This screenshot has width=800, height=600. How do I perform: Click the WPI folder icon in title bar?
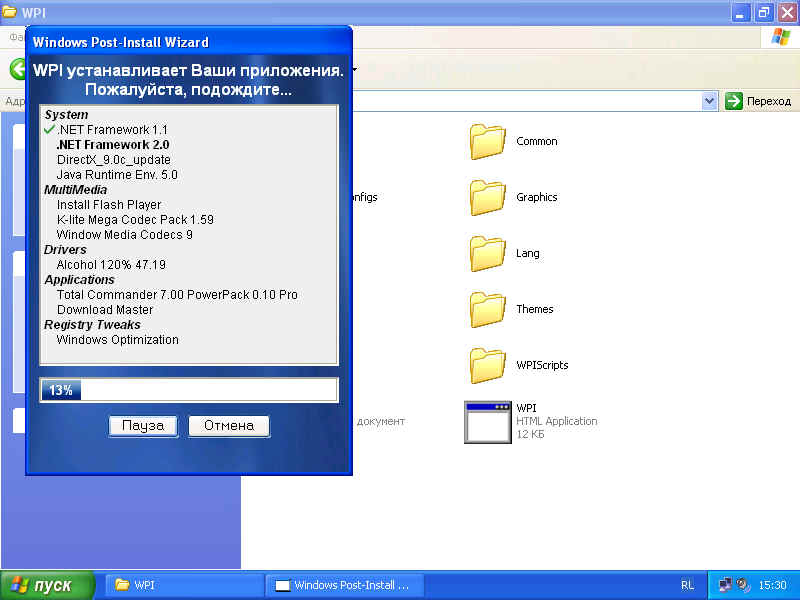click(x=9, y=12)
